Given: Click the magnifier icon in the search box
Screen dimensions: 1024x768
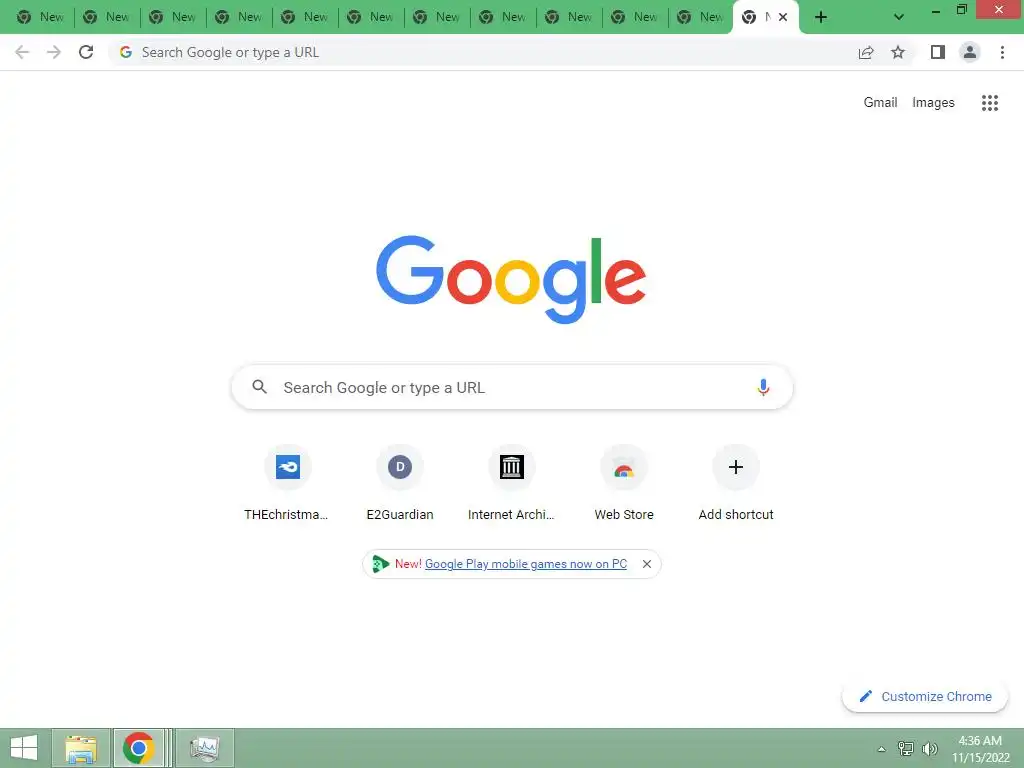Looking at the screenshot, I should coord(259,387).
